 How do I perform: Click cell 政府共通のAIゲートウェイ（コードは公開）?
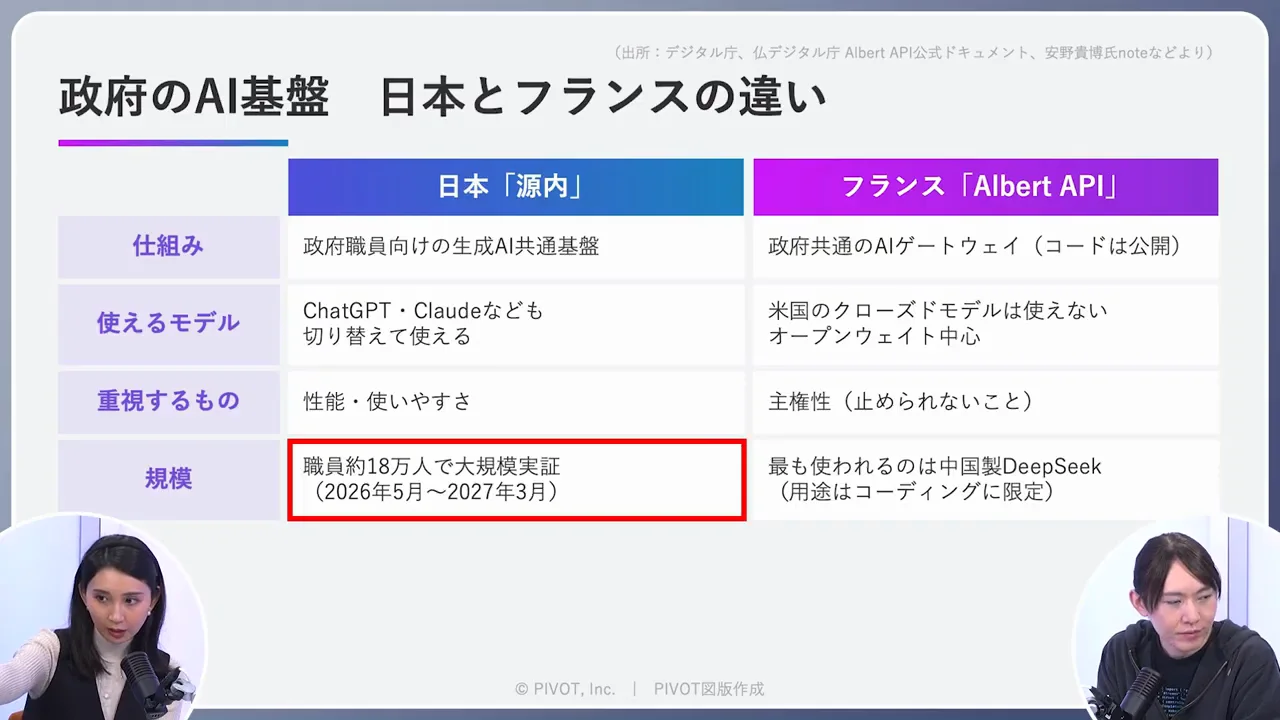pos(985,246)
